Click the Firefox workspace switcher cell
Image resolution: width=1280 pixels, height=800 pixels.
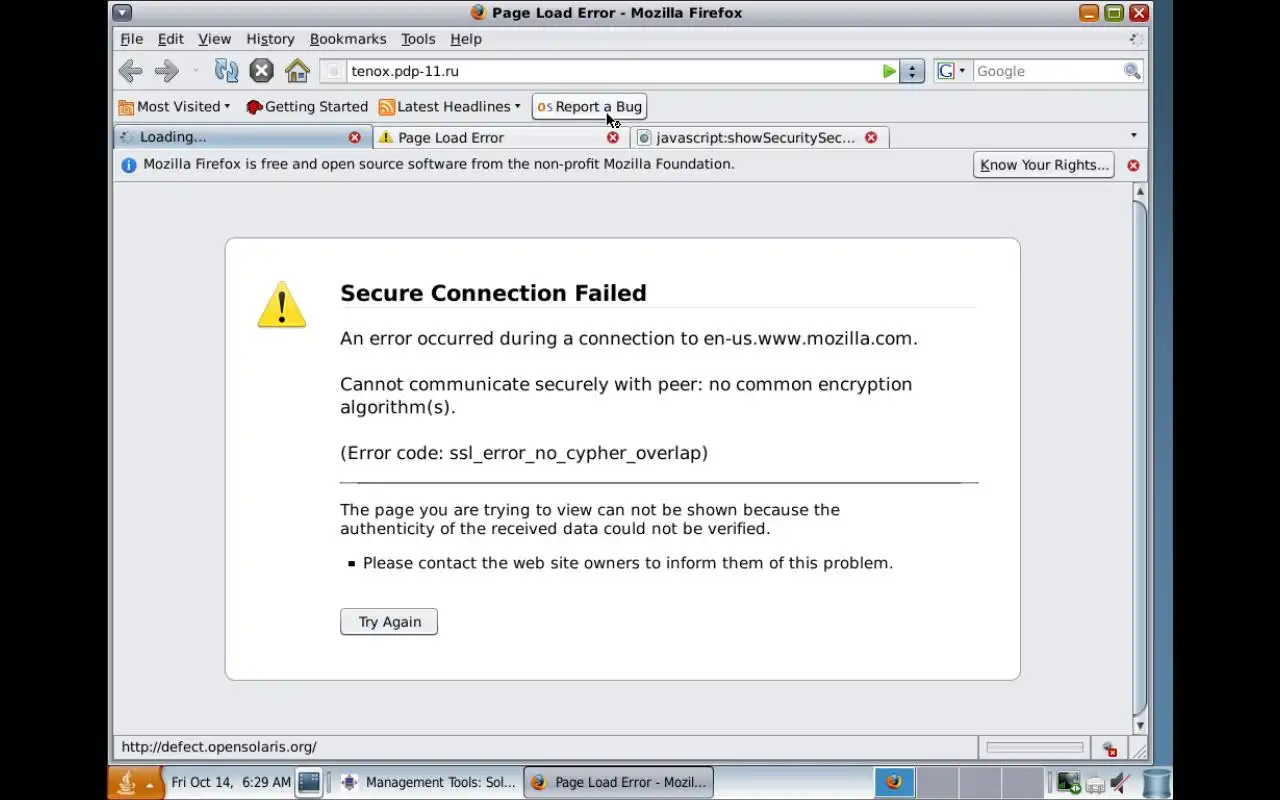click(x=894, y=783)
